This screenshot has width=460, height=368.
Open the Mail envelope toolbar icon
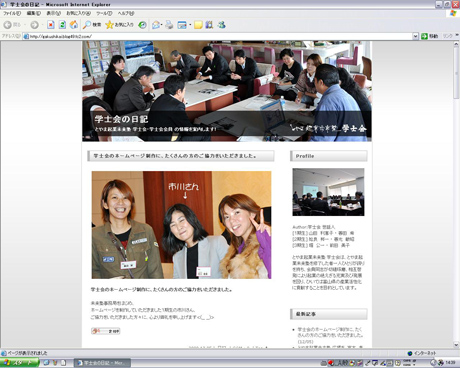click(156, 25)
